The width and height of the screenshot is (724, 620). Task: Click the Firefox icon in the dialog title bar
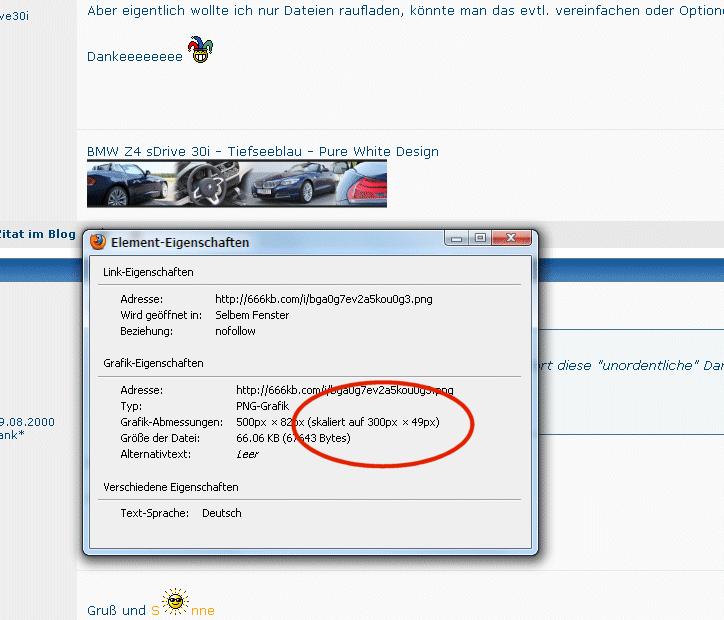pyautogui.click(x=98, y=242)
